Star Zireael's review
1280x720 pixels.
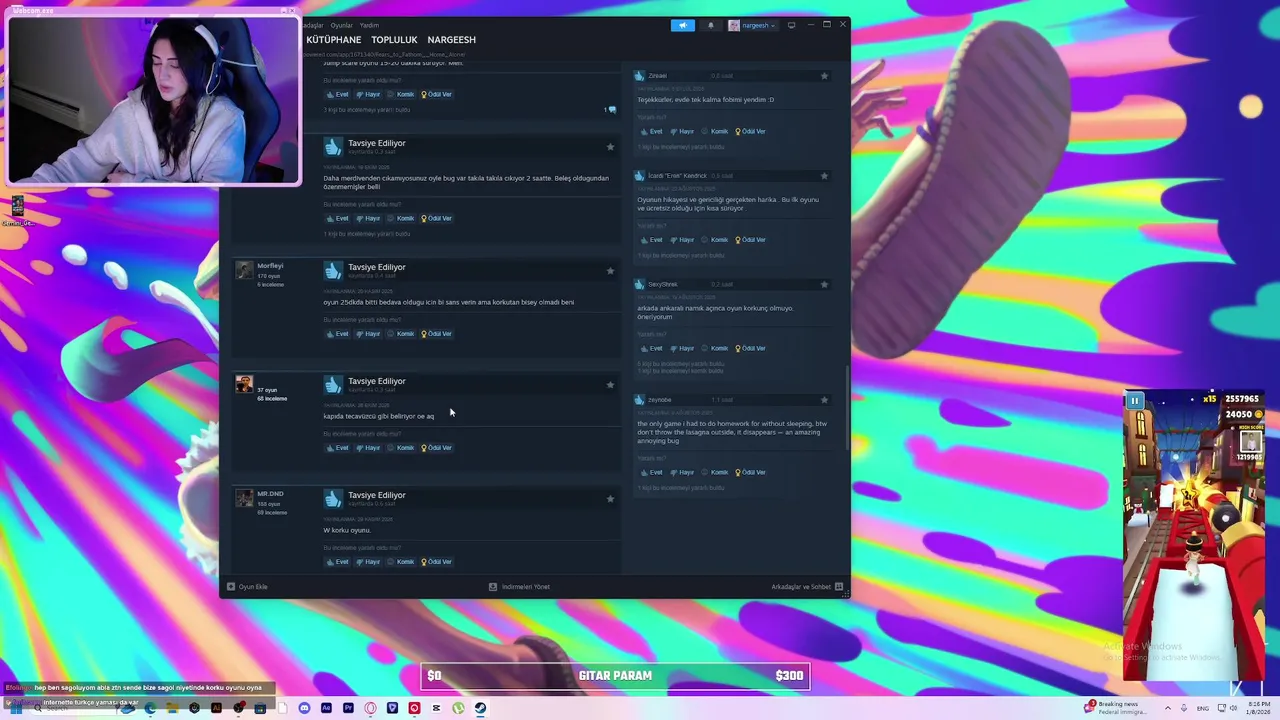coord(824,76)
